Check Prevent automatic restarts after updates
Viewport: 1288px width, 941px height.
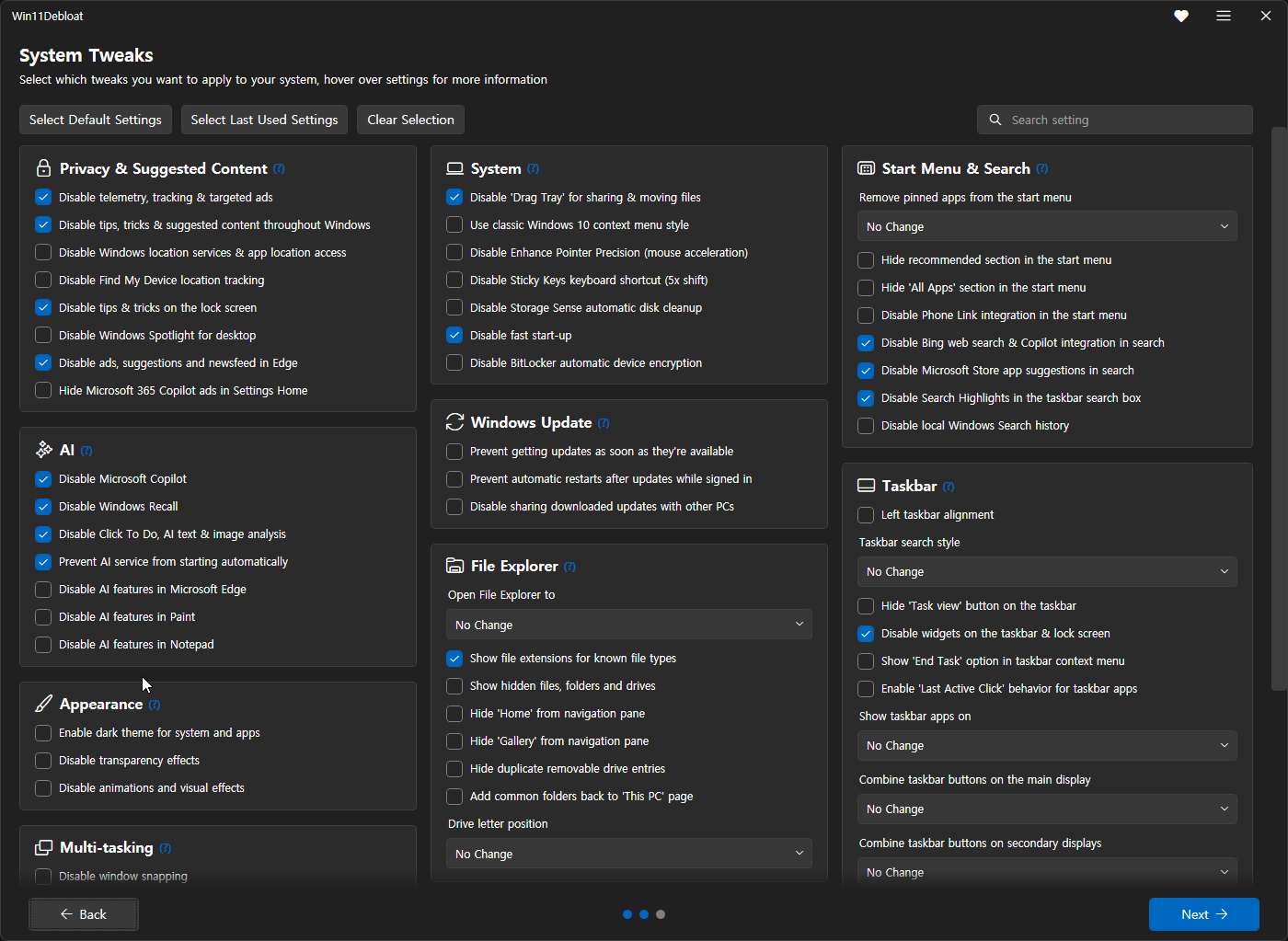454,478
